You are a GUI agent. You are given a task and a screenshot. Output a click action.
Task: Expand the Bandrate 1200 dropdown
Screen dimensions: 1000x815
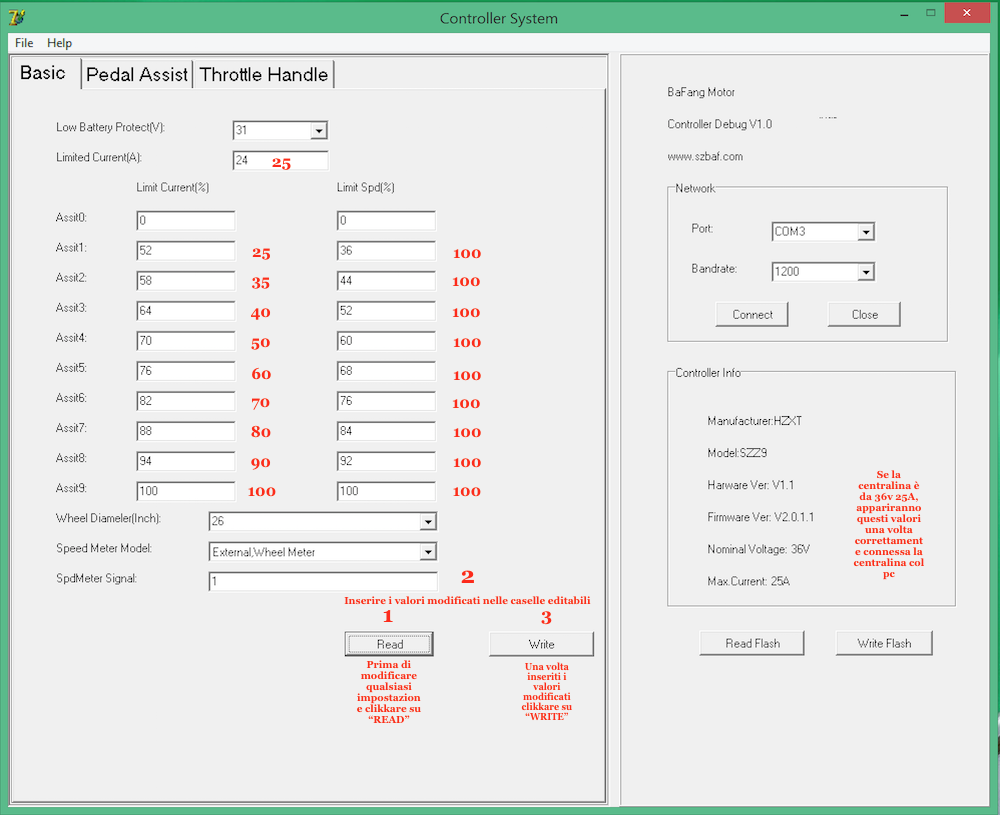[865, 272]
